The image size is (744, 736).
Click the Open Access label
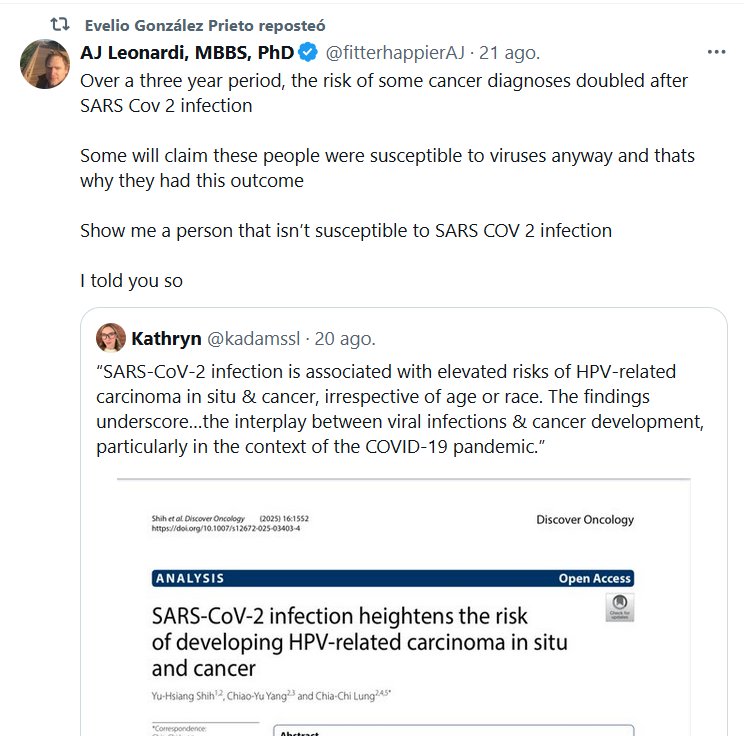594,578
